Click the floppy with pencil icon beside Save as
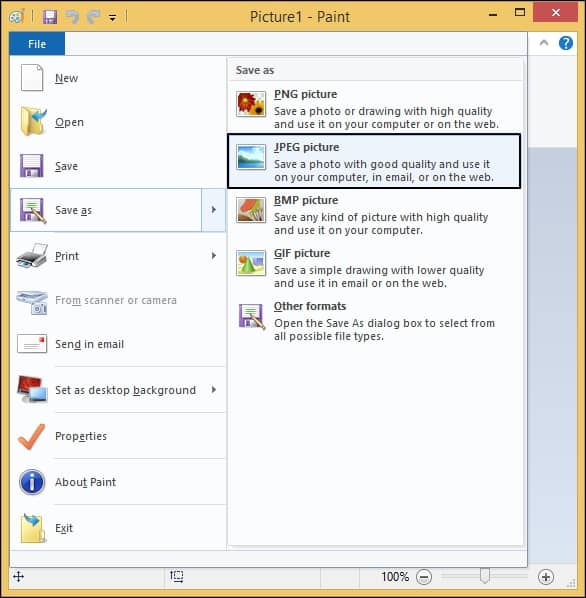 click(x=33, y=210)
